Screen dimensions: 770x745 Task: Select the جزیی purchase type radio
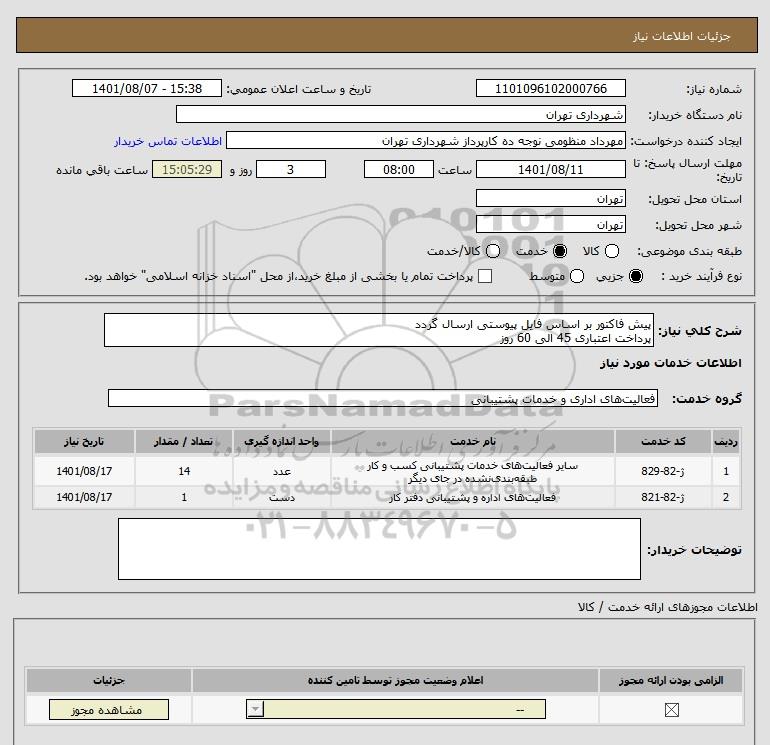tap(636, 276)
